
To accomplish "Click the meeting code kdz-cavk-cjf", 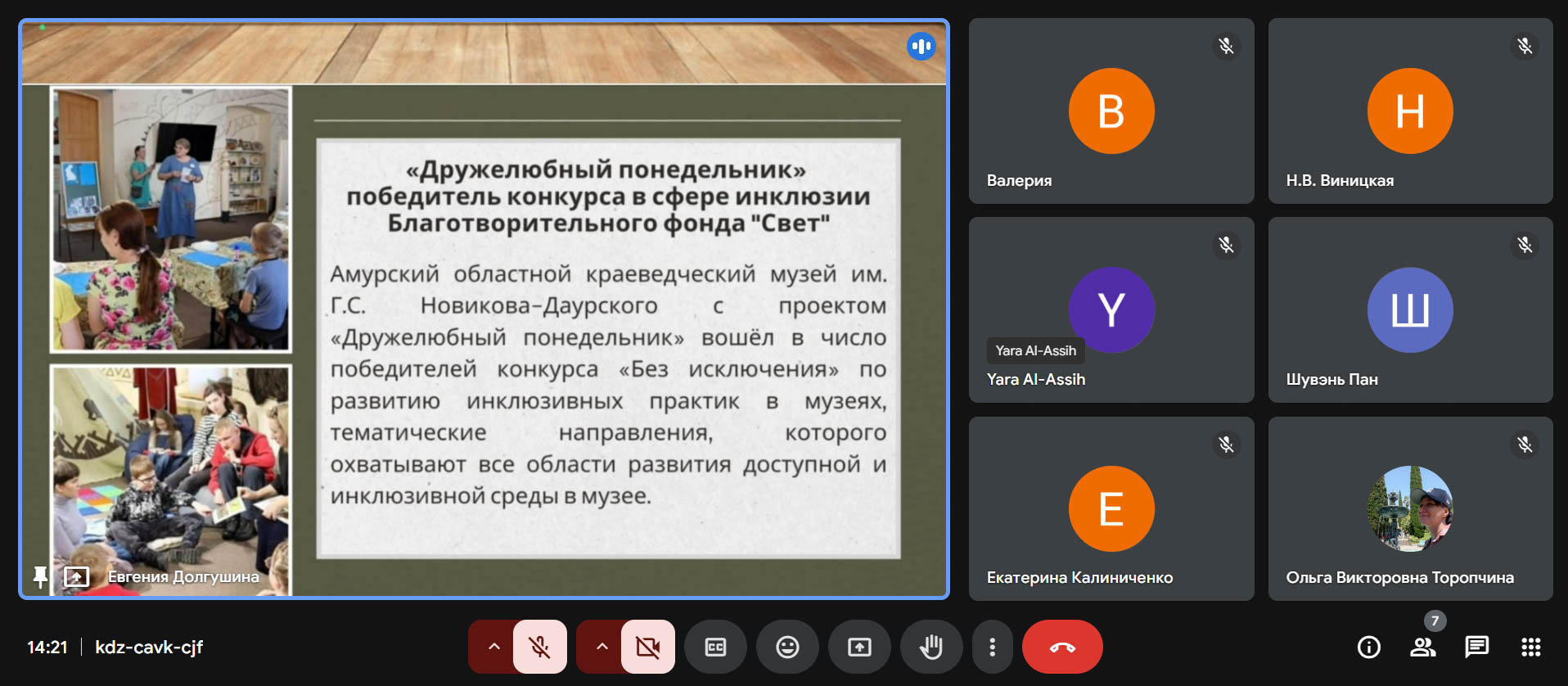I will tap(149, 647).
